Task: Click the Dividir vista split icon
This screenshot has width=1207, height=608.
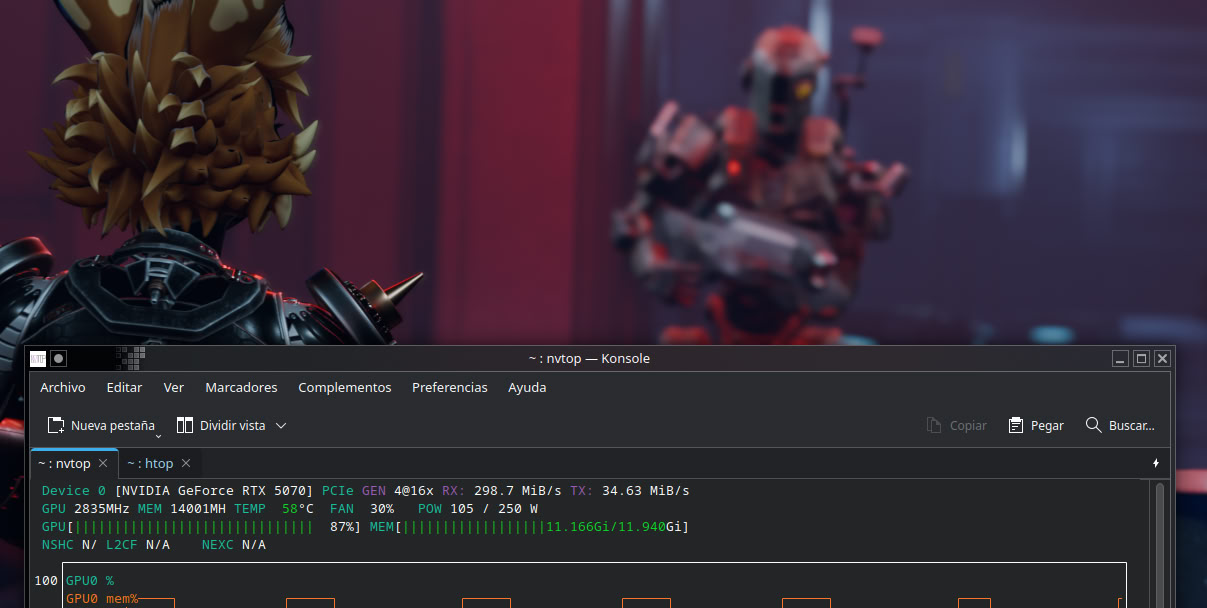Action: [185, 425]
